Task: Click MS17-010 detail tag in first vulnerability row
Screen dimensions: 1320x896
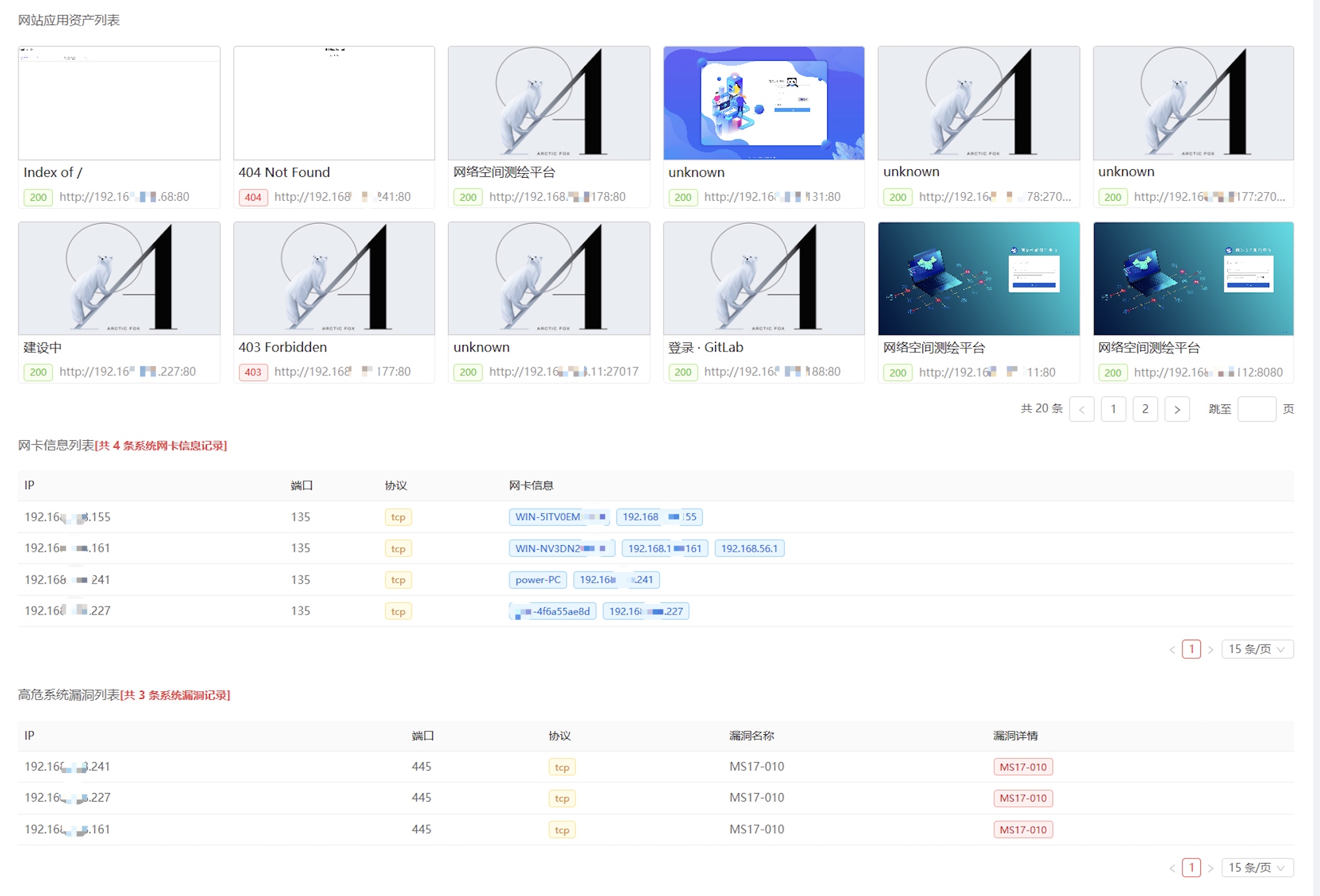Action: tap(1022, 767)
